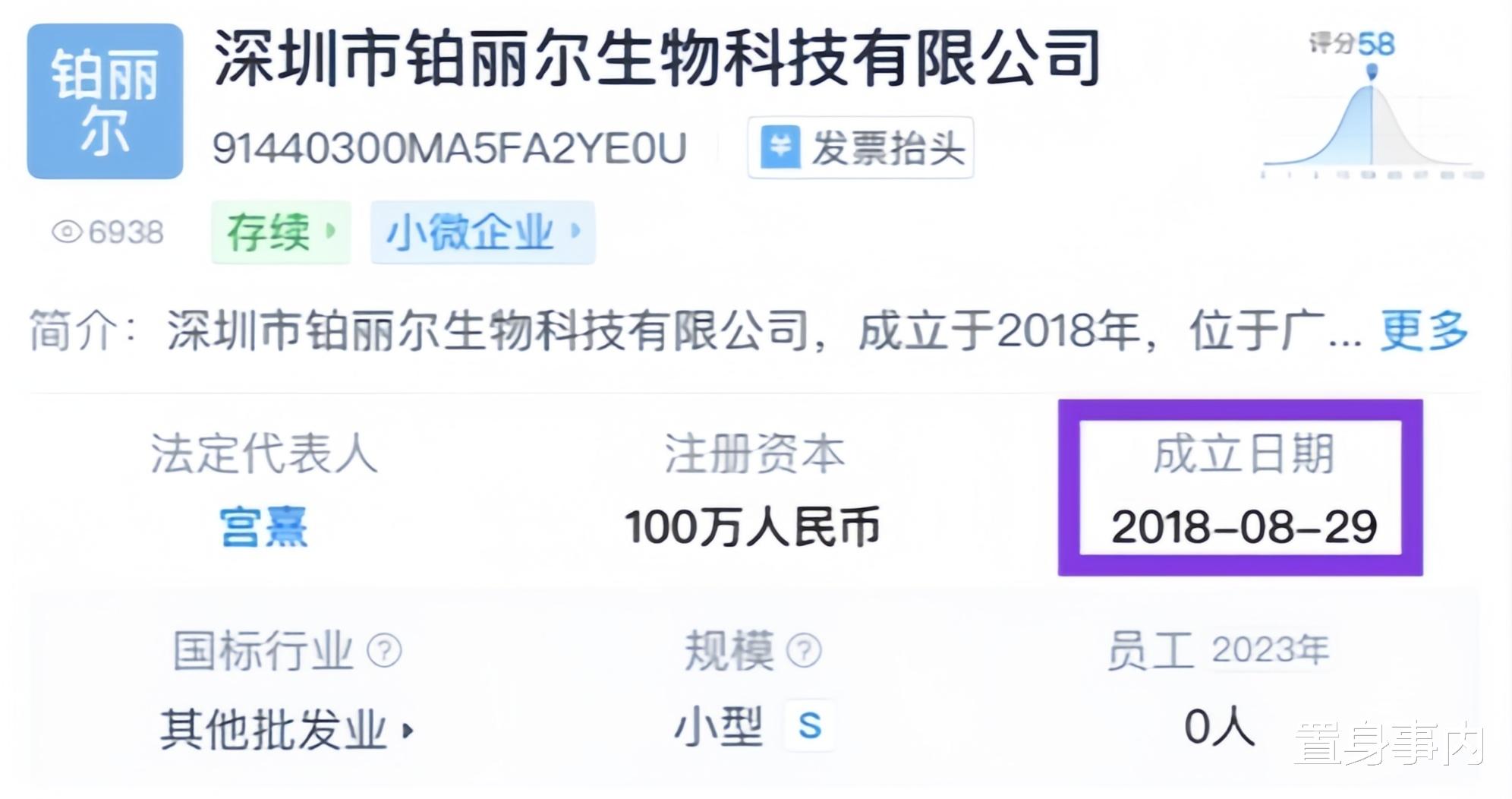Click the 铂丽尔 company logo tile
Screen dimensions: 1512x799
tap(105, 101)
